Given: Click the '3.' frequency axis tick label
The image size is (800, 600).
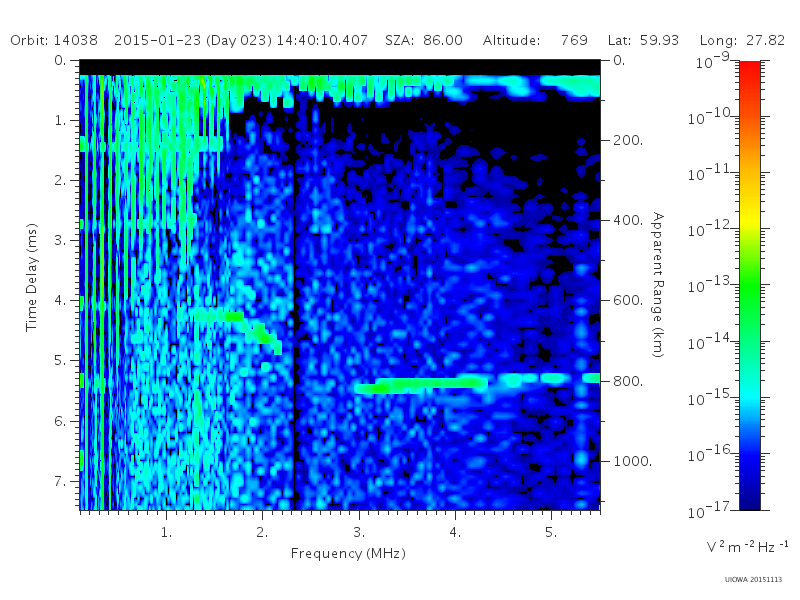Looking at the screenshot, I should 359,533.
